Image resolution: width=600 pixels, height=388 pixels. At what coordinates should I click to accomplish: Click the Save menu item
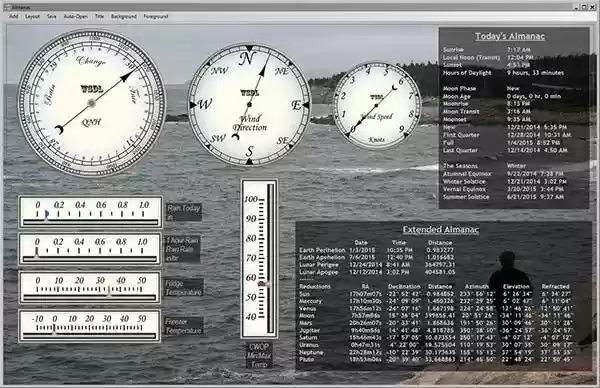click(52, 16)
